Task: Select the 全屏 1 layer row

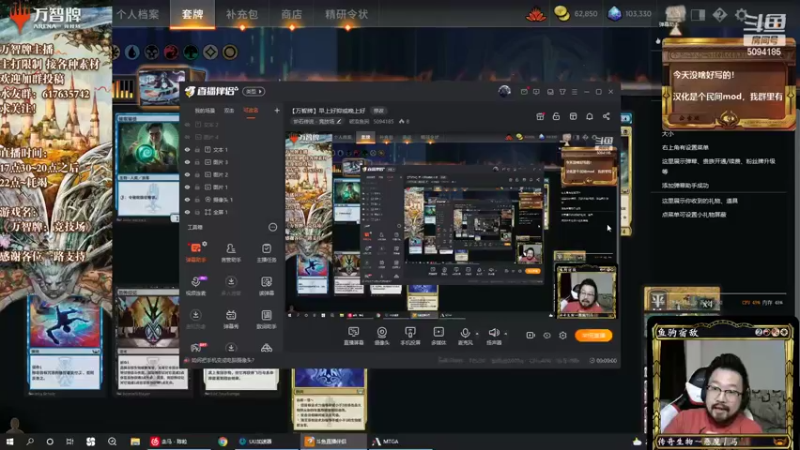Action: 232,212
